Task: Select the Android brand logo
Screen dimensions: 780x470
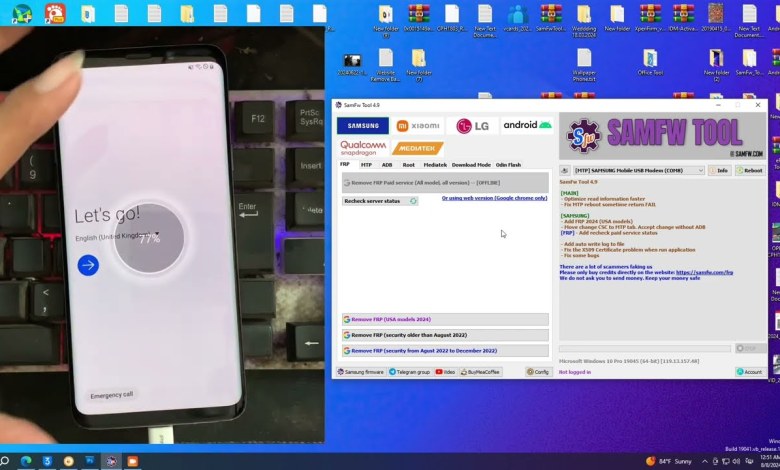Action: click(x=527, y=125)
